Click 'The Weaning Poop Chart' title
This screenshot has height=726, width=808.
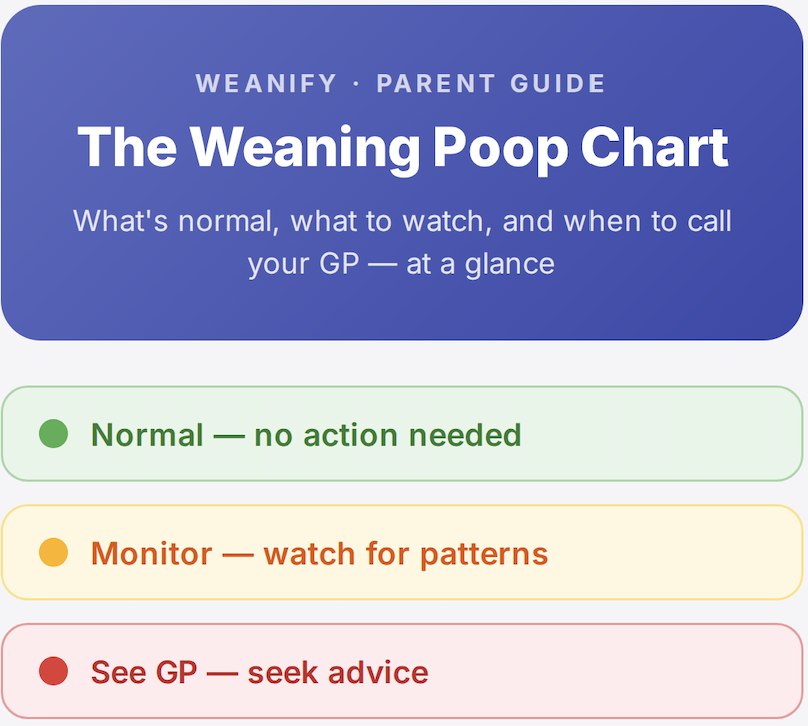click(x=402, y=148)
